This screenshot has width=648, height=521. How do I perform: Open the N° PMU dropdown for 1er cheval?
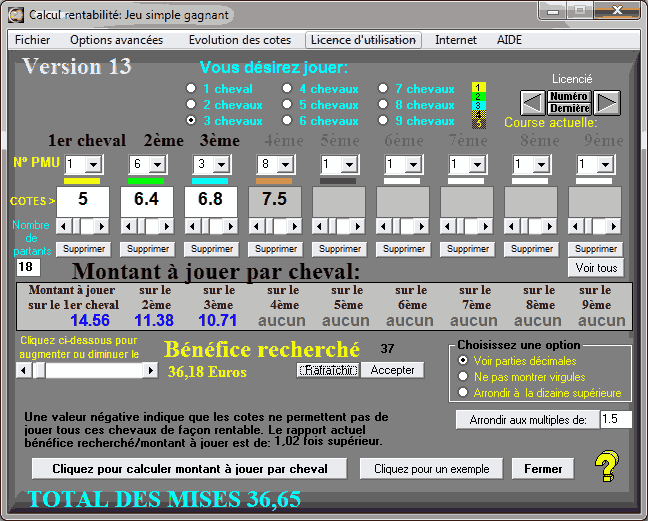(92, 163)
